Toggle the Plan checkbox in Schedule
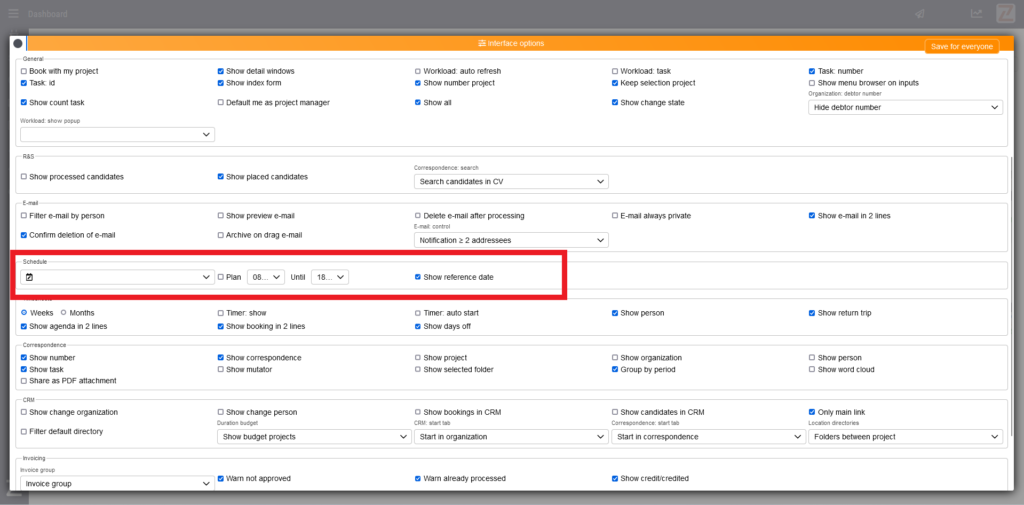 click(222, 277)
